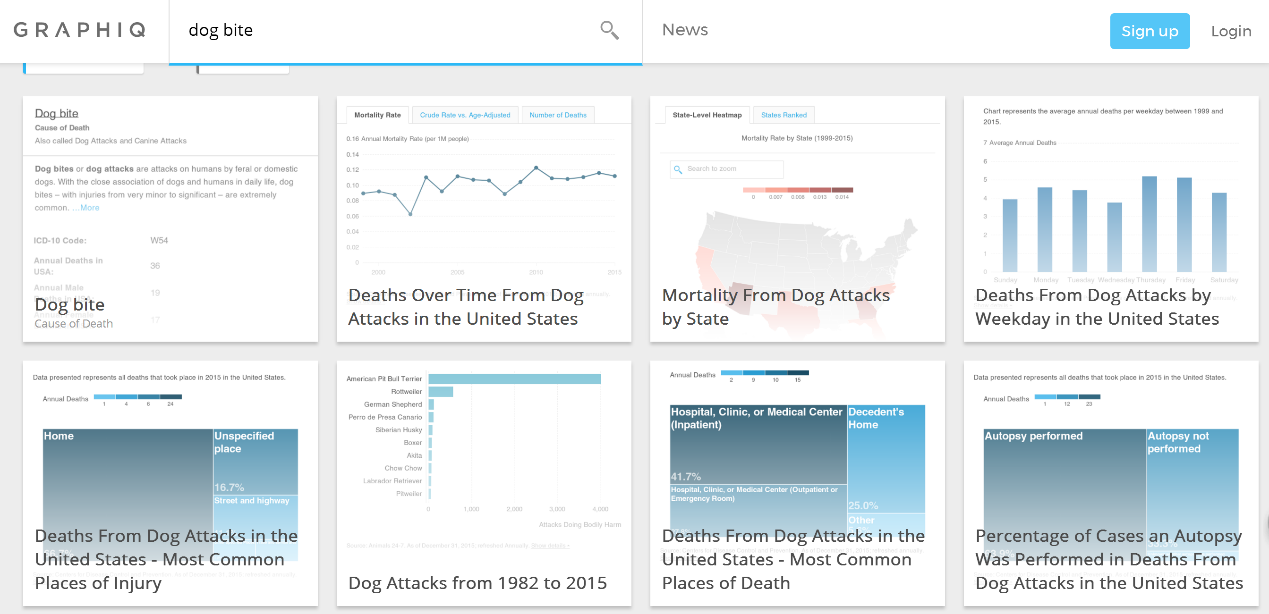Select the State-Level Heatmap tab
The image size is (1269, 614).
tap(707, 115)
